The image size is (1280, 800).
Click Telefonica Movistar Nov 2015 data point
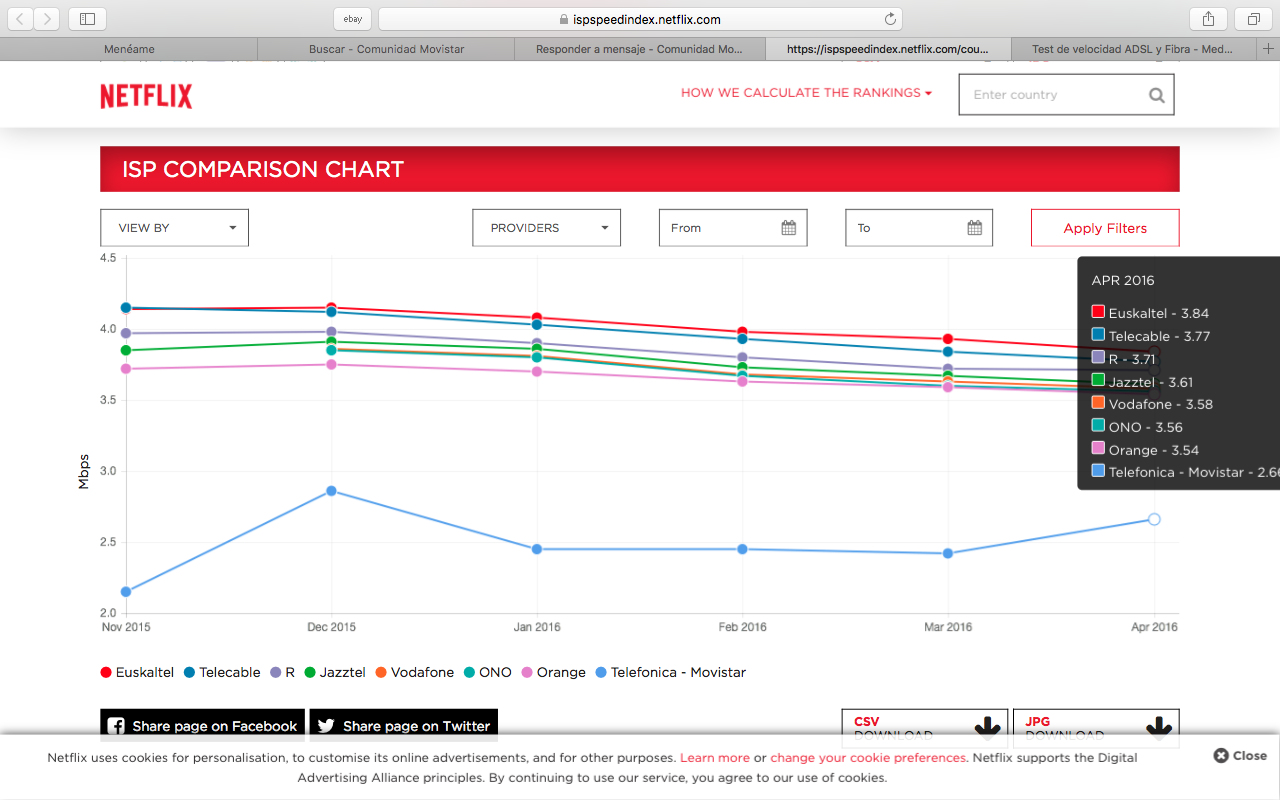(126, 591)
